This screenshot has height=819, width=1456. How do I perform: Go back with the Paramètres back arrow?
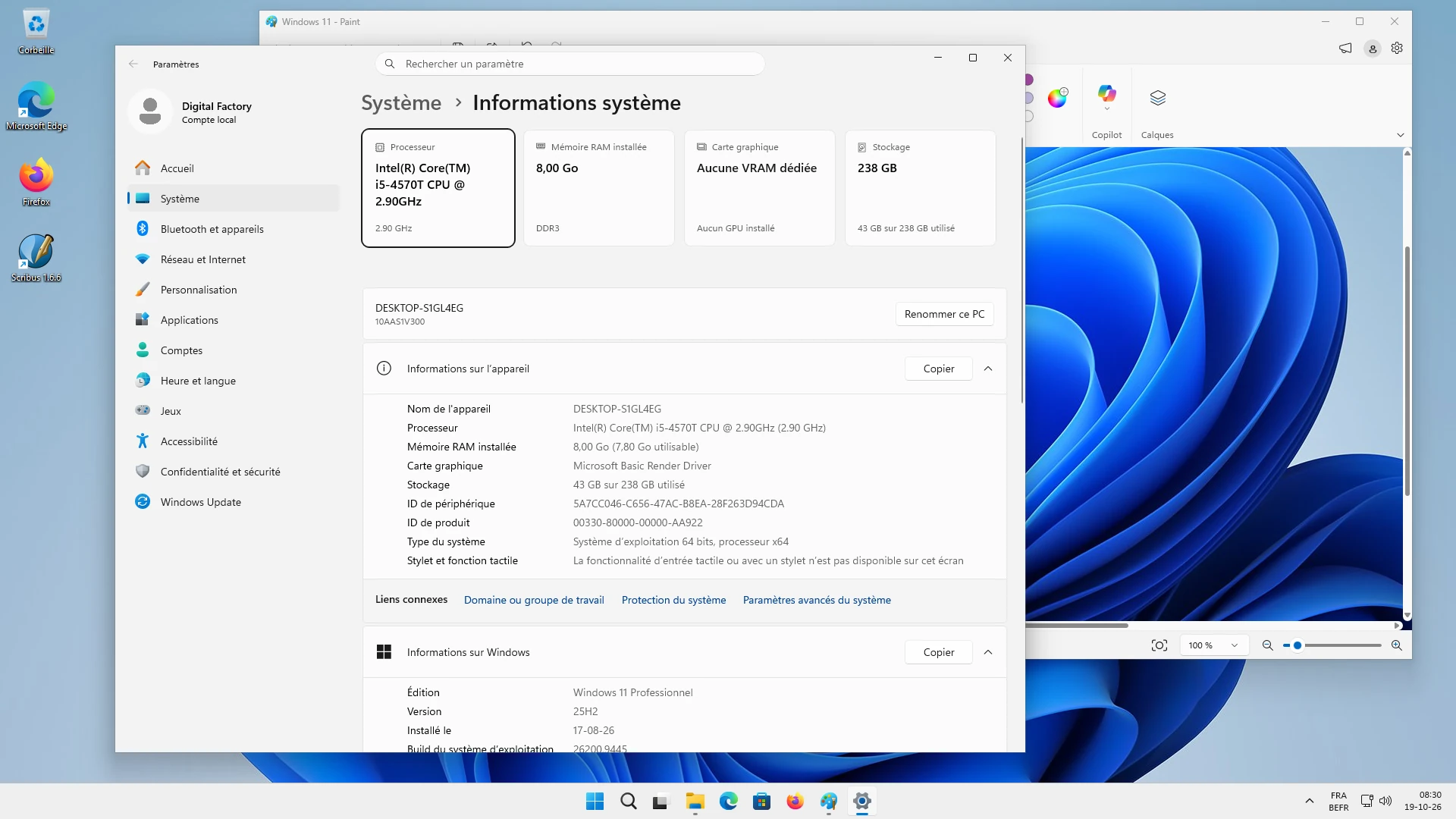point(133,64)
